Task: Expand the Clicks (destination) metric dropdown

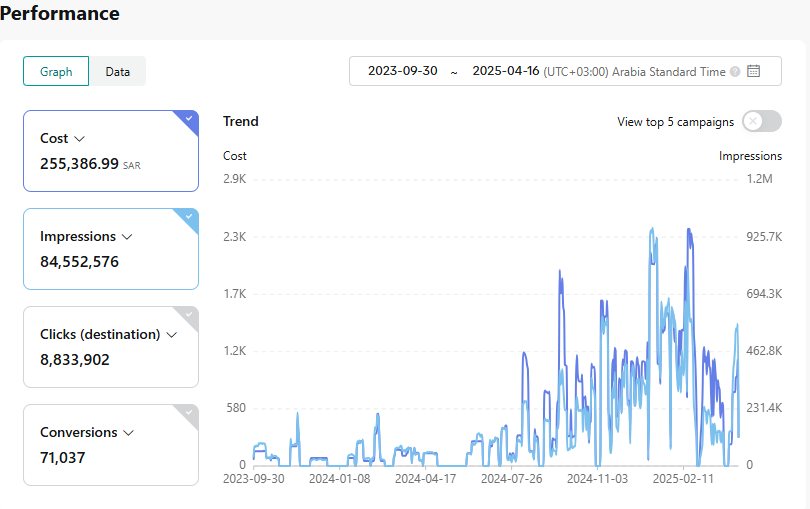Action: point(172,335)
